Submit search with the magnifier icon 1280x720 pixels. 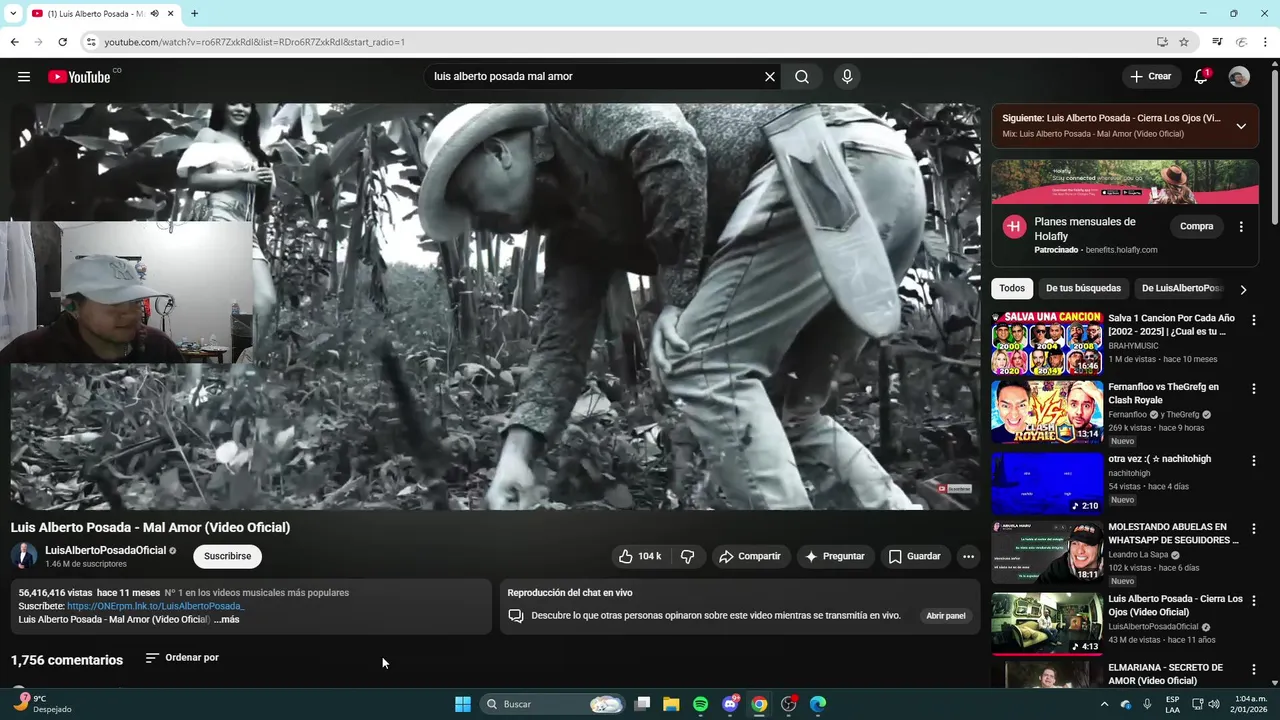coord(802,77)
